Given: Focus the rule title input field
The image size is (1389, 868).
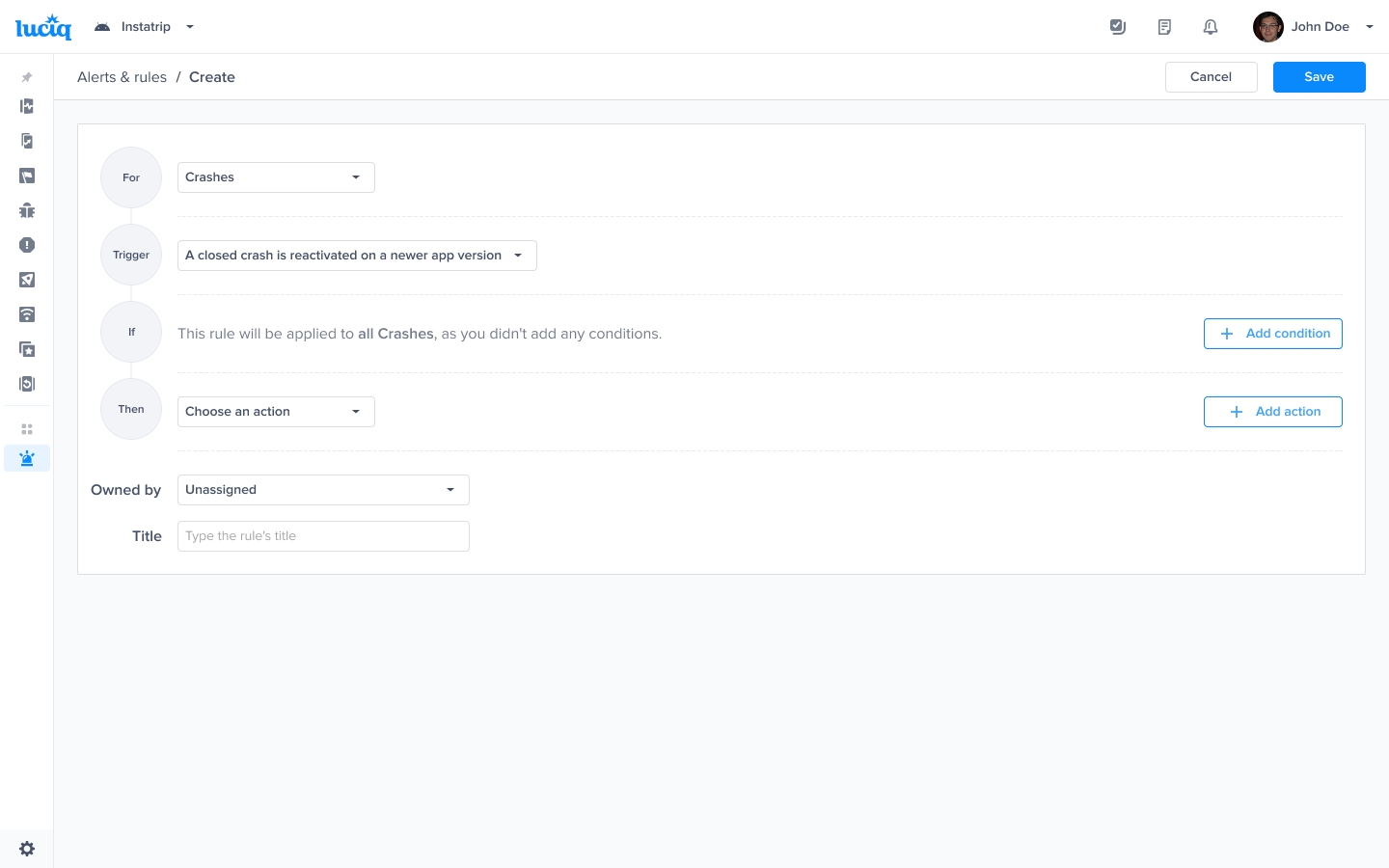Looking at the screenshot, I should point(323,536).
